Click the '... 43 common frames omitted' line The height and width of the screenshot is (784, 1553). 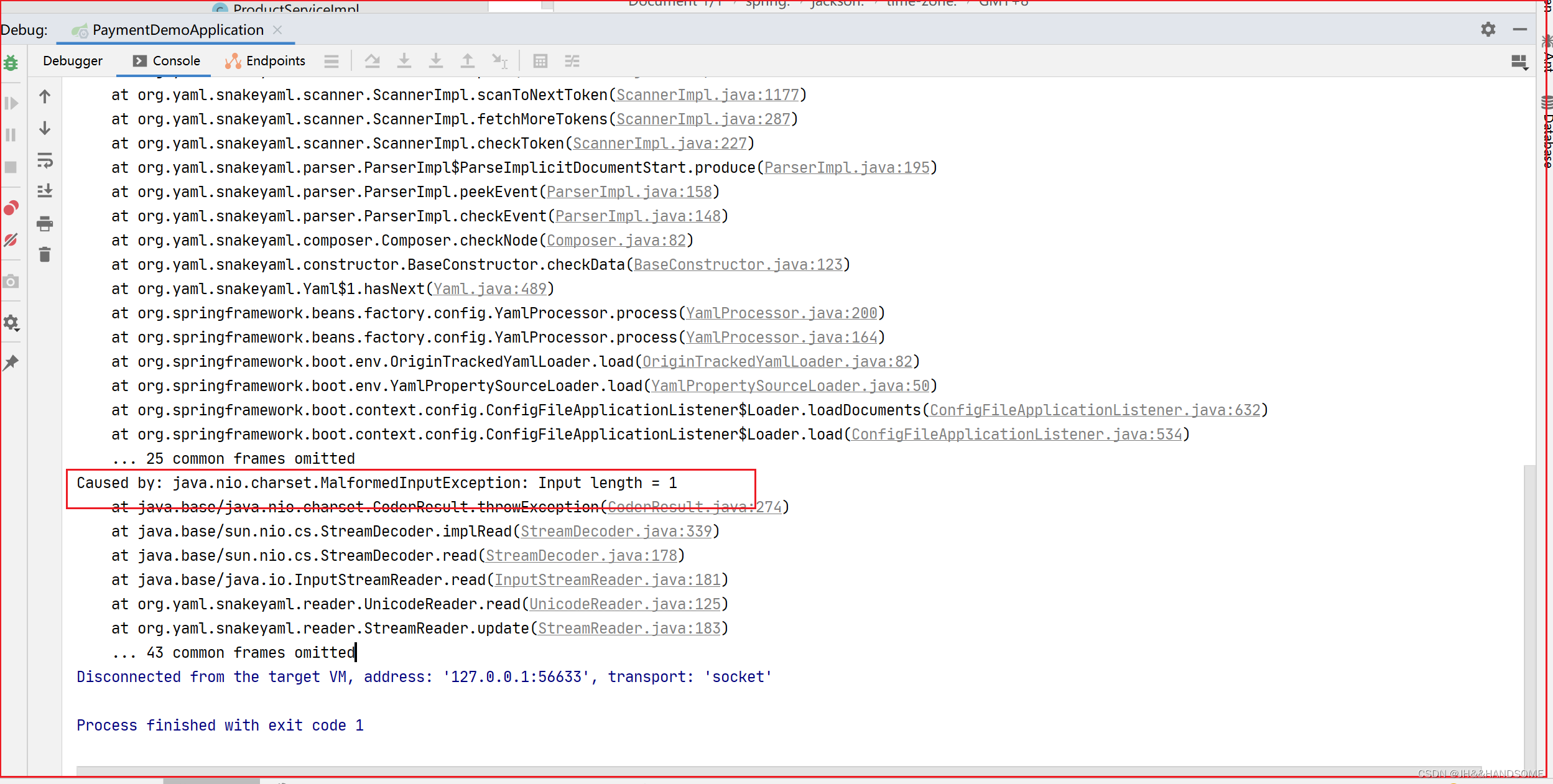[x=233, y=653]
